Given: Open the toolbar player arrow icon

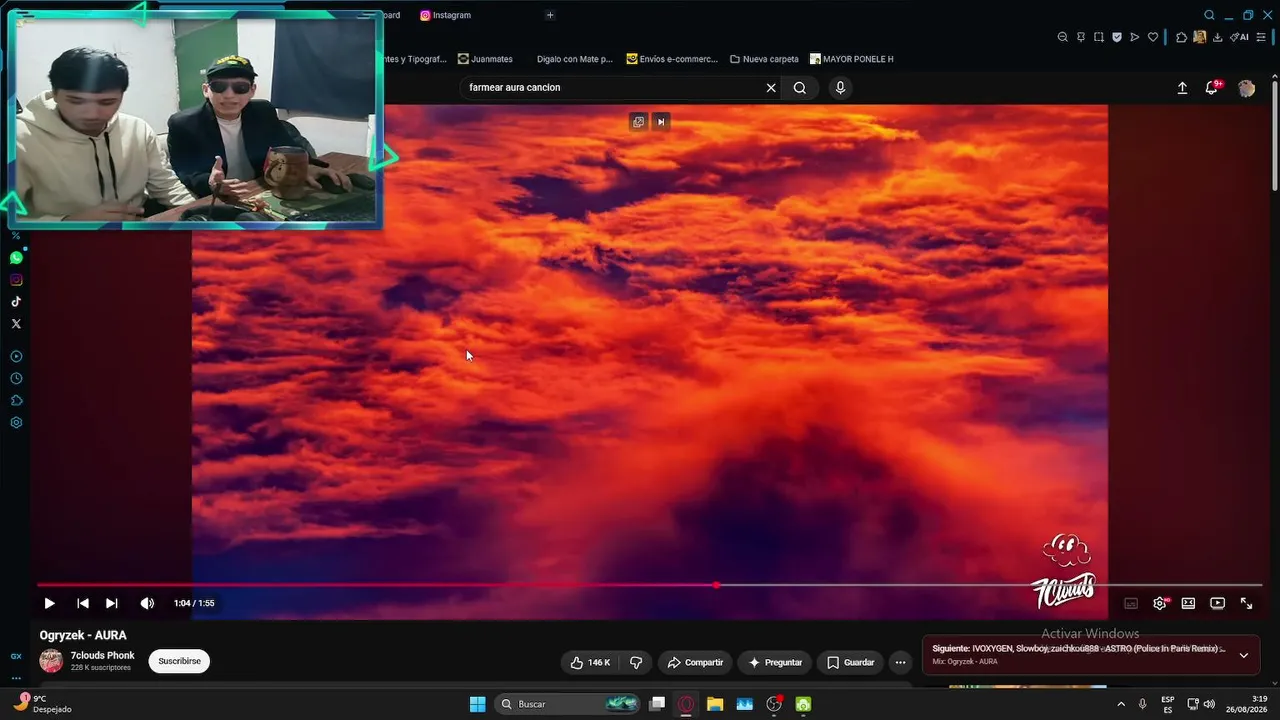Looking at the screenshot, I should 1135,37.
